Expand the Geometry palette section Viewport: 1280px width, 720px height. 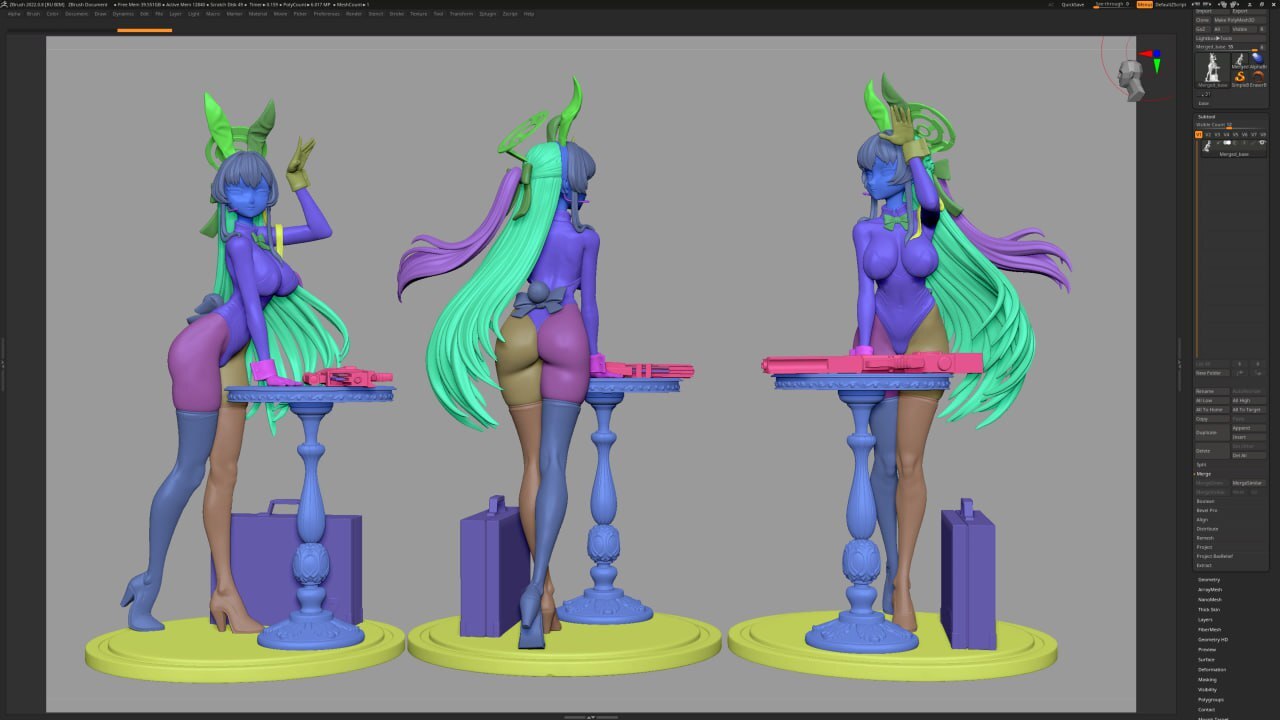1209,580
